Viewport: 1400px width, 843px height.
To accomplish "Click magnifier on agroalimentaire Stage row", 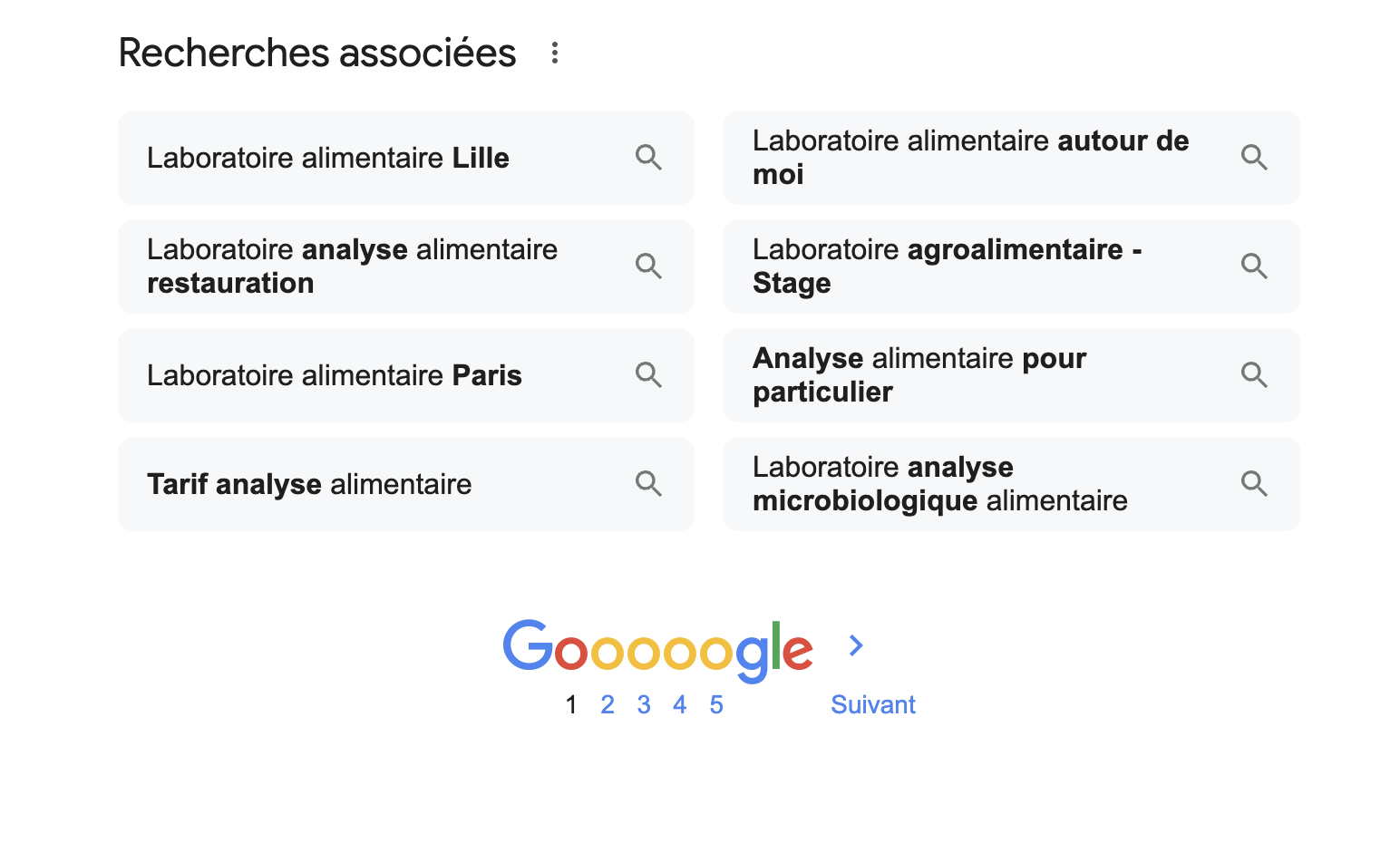I will 1254,266.
